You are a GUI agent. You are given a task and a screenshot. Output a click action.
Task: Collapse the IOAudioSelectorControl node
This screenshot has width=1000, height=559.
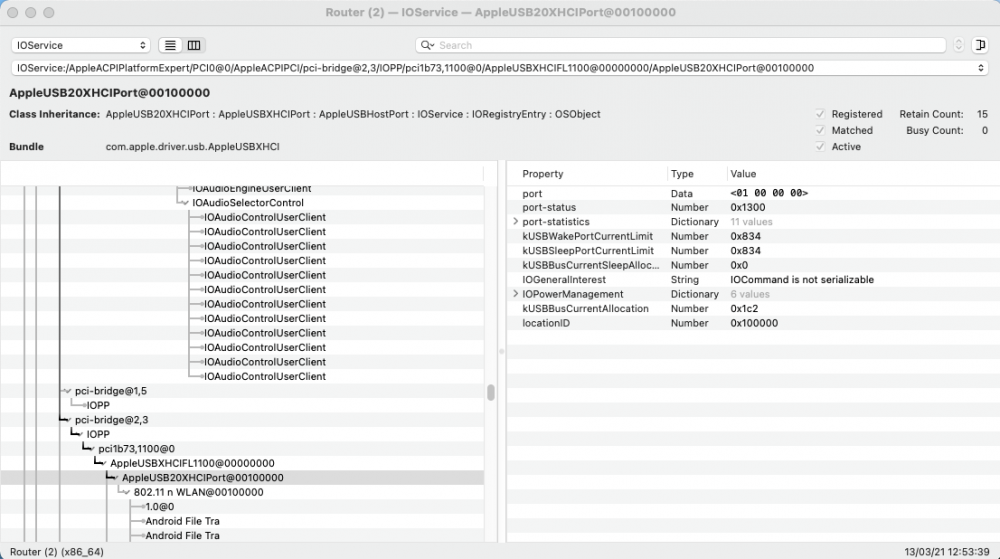(185, 203)
